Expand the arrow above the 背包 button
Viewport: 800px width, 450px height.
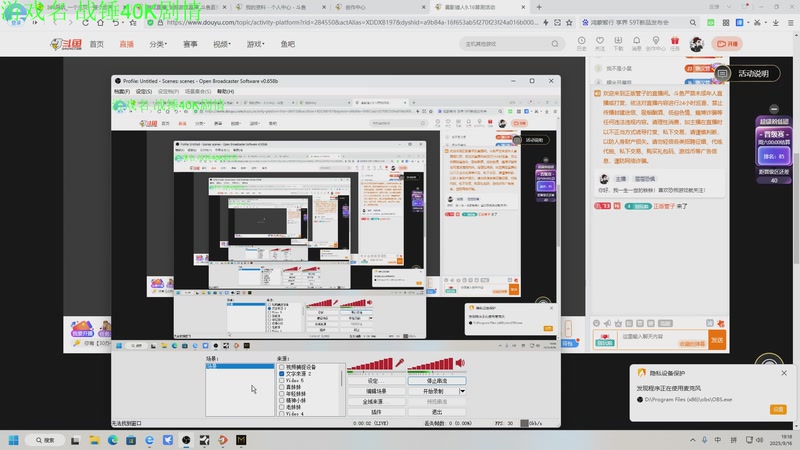(x=568, y=328)
